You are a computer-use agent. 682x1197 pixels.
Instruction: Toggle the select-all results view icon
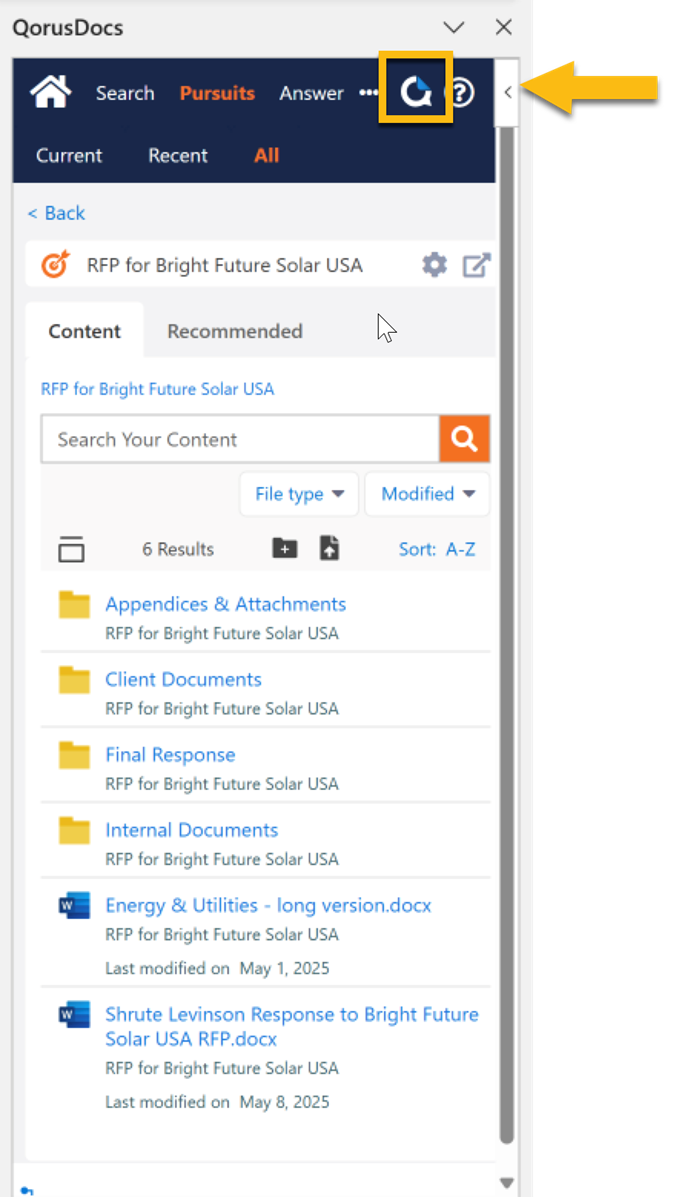(71, 549)
